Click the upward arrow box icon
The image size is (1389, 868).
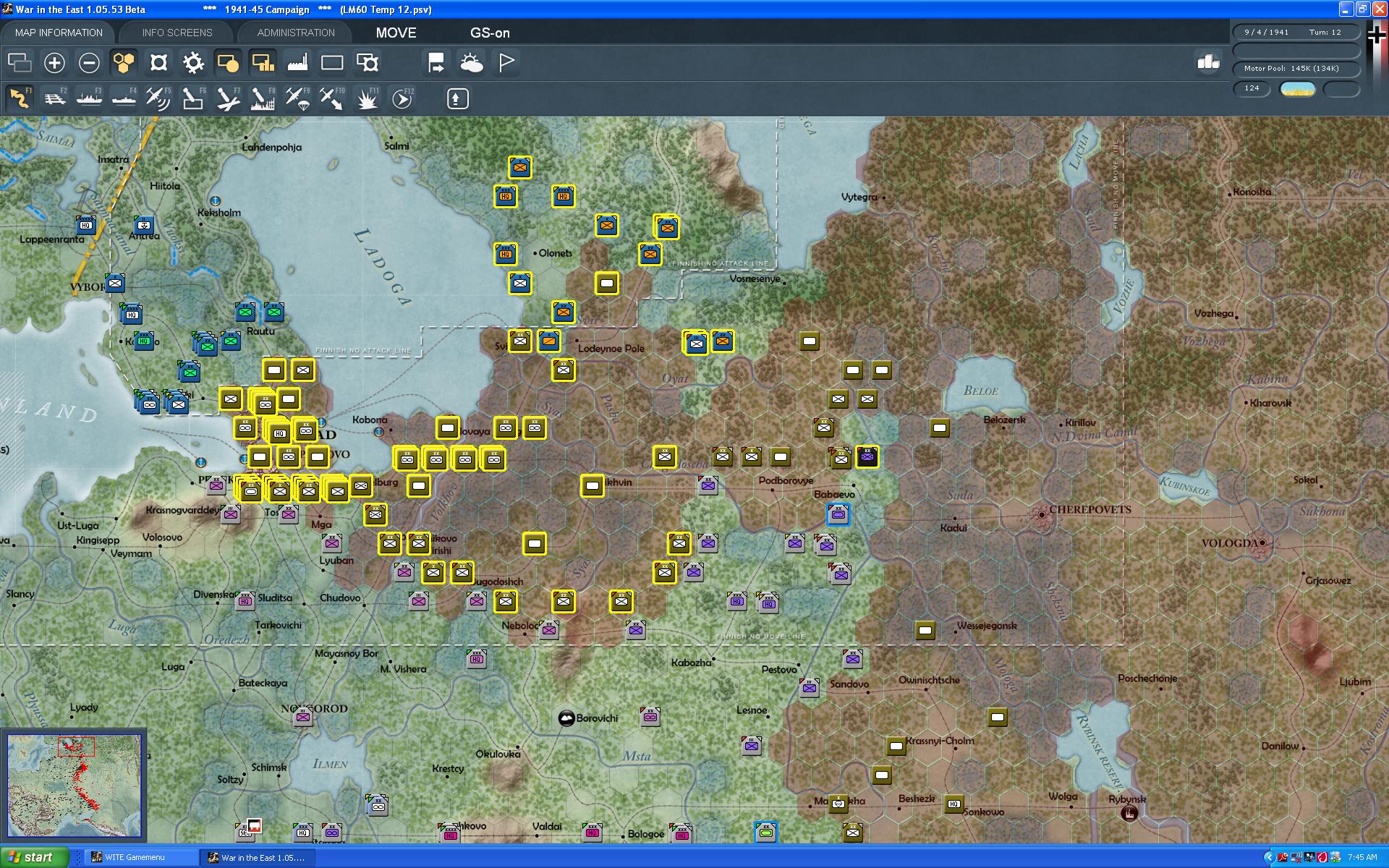[457, 98]
